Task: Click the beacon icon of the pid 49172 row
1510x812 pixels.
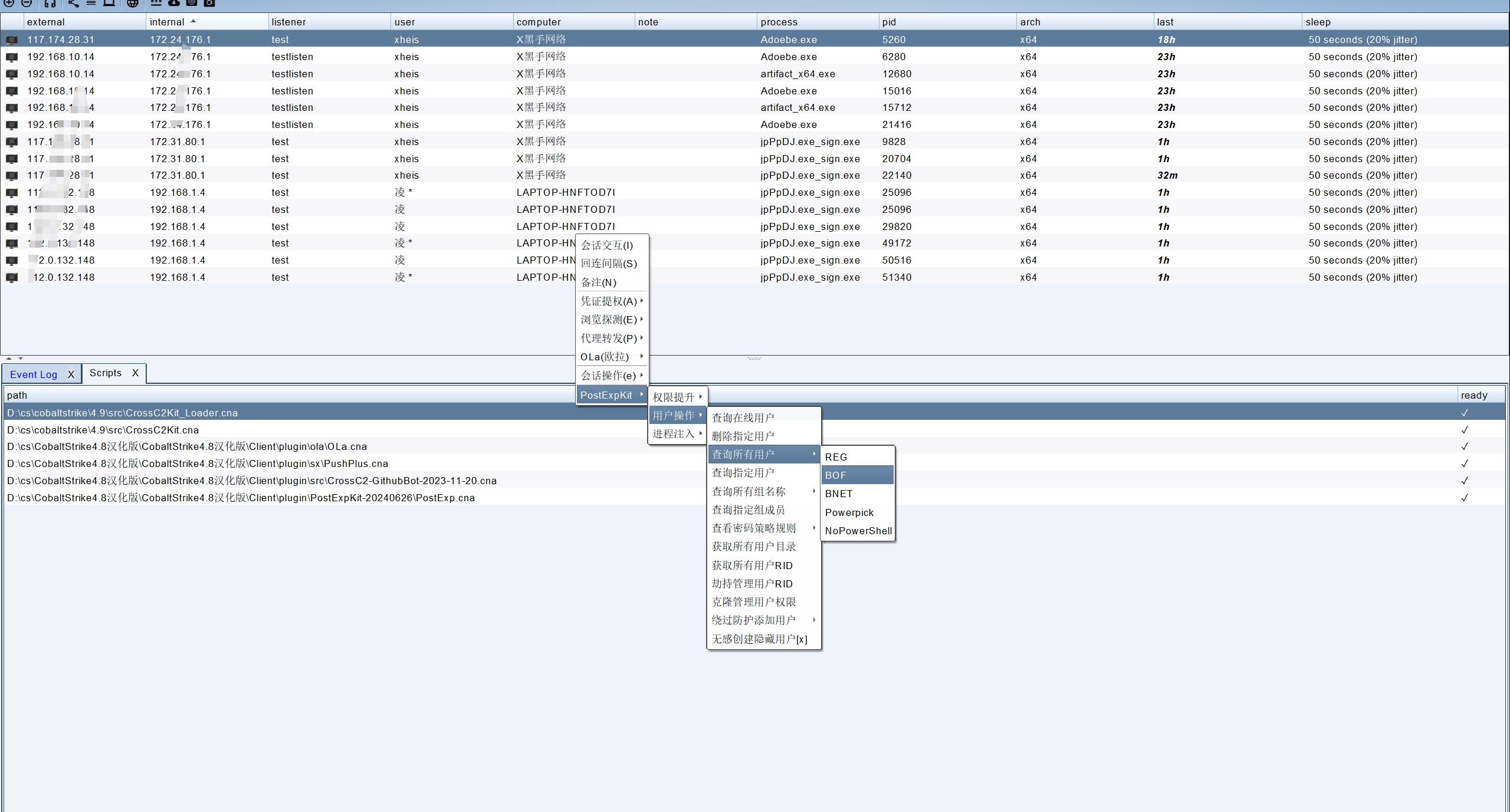Action: [x=12, y=244]
